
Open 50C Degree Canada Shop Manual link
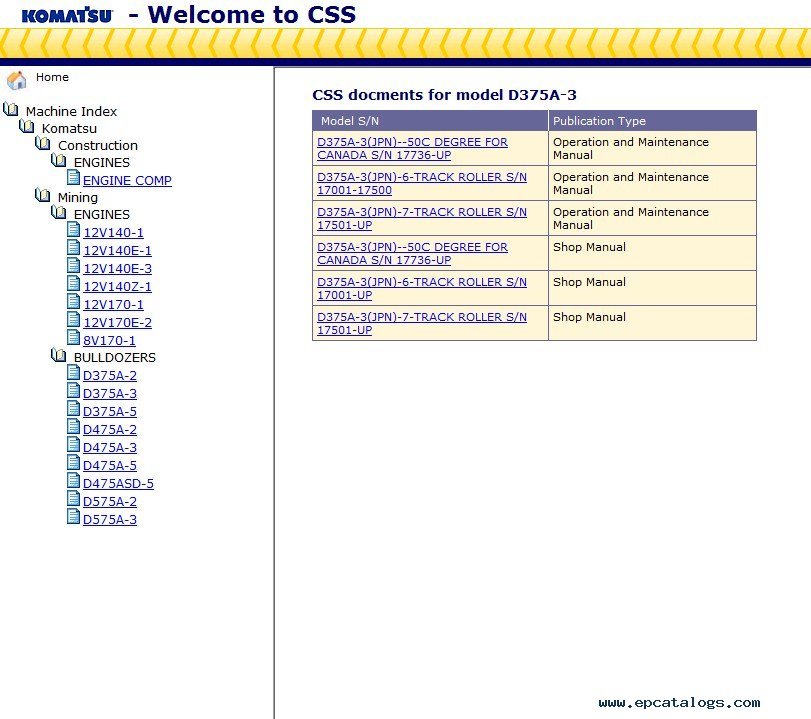(412, 253)
